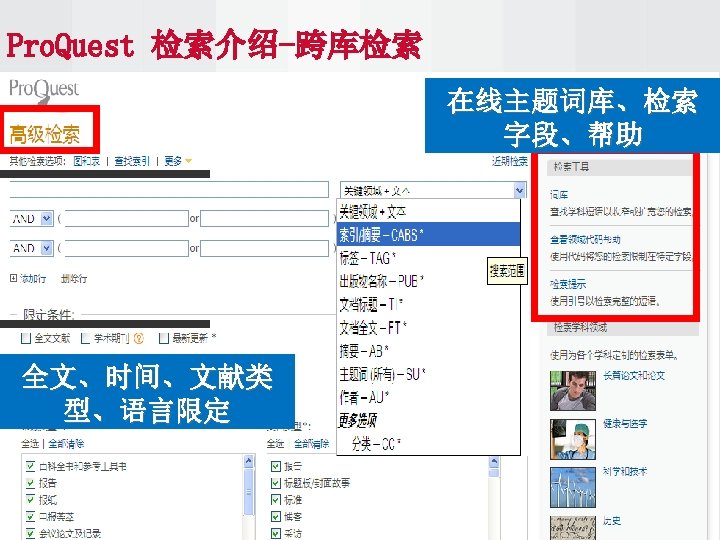
Task: Click the history manuscript thumbnail
Action: click(573, 528)
